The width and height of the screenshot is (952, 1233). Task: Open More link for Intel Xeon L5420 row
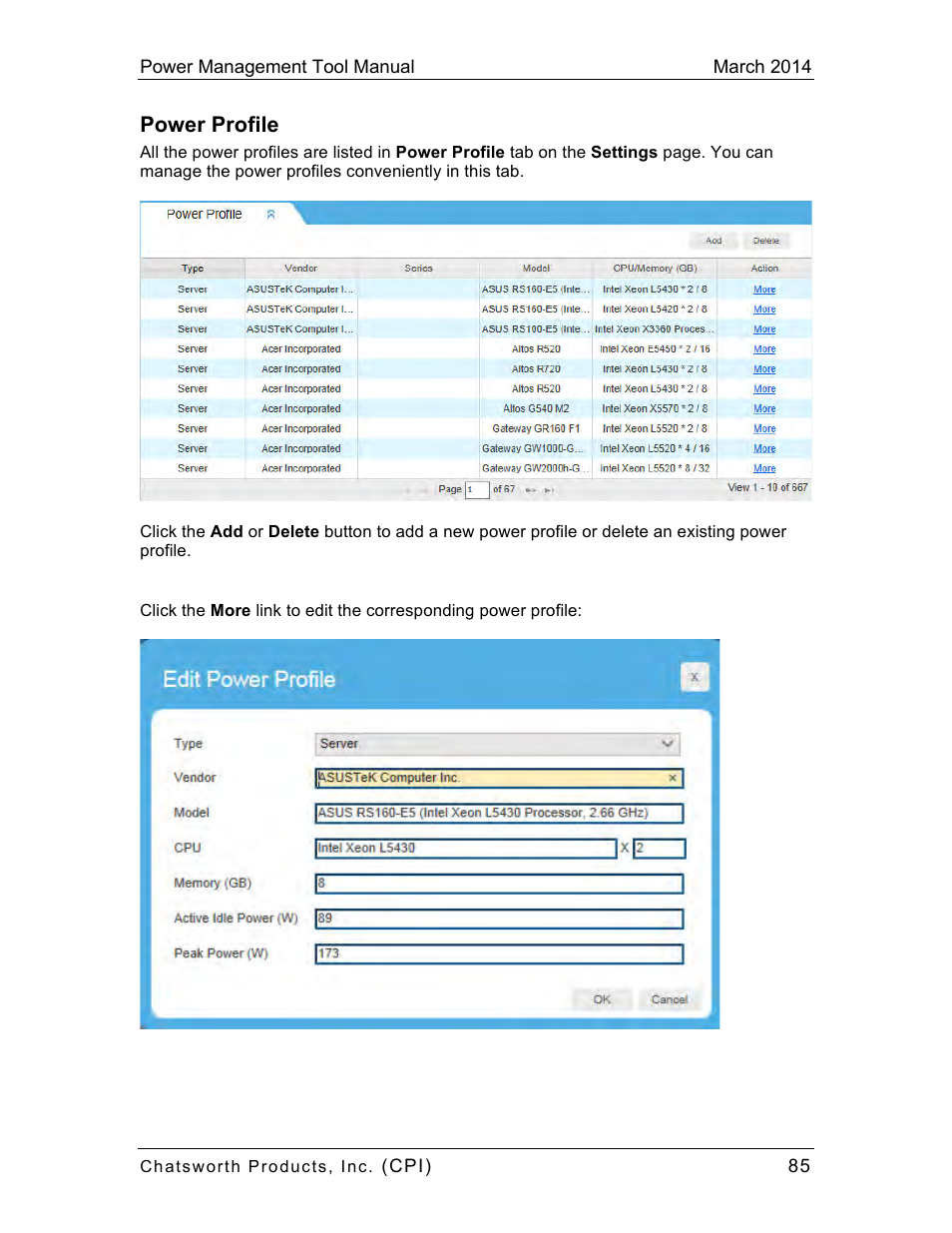(764, 309)
